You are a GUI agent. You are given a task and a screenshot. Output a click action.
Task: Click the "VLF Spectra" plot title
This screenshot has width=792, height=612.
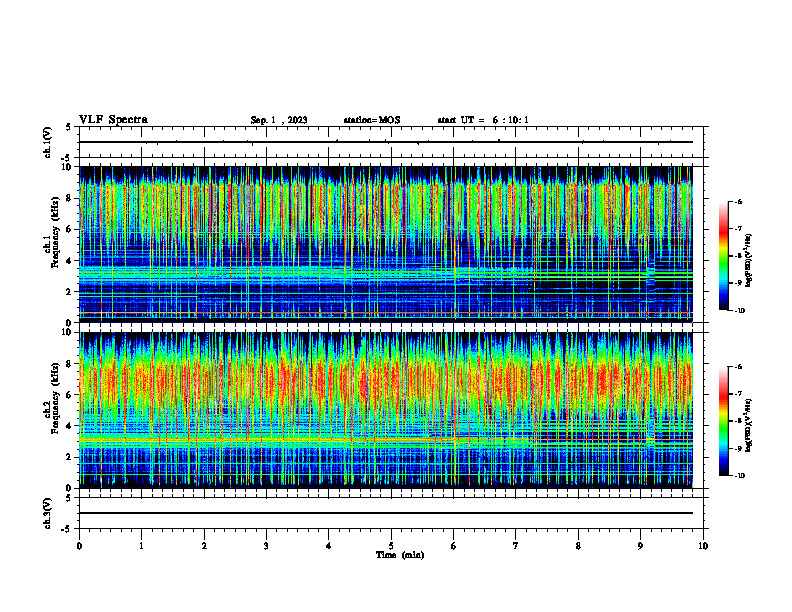tap(113, 120)
